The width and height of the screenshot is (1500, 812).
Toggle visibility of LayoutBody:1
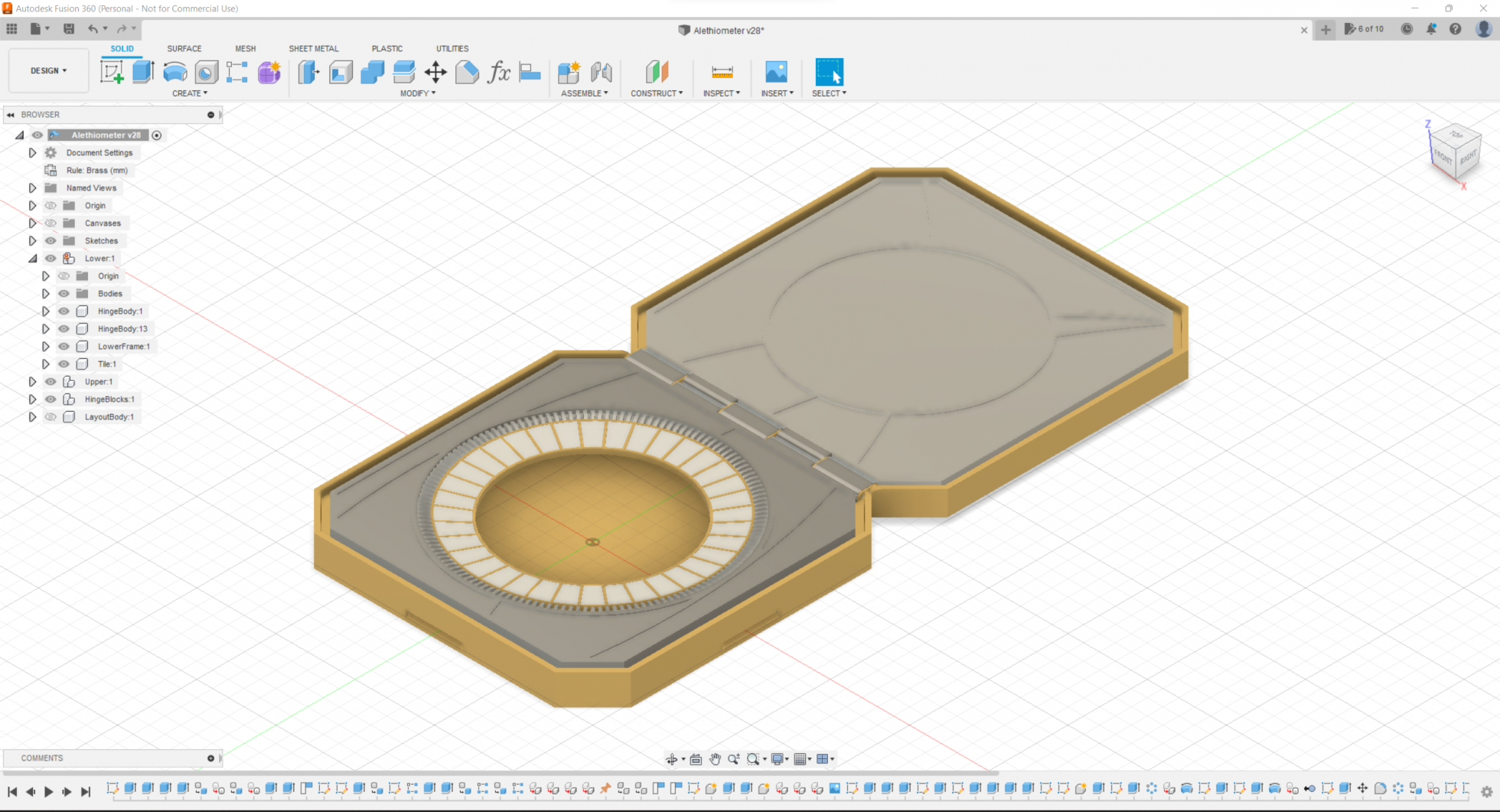click(x=51, y=417)
